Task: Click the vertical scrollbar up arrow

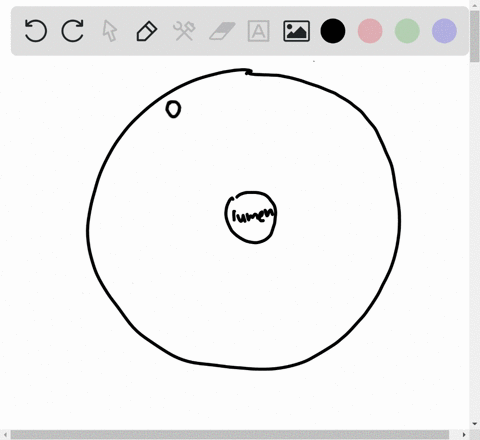Action: pos(475,5)
